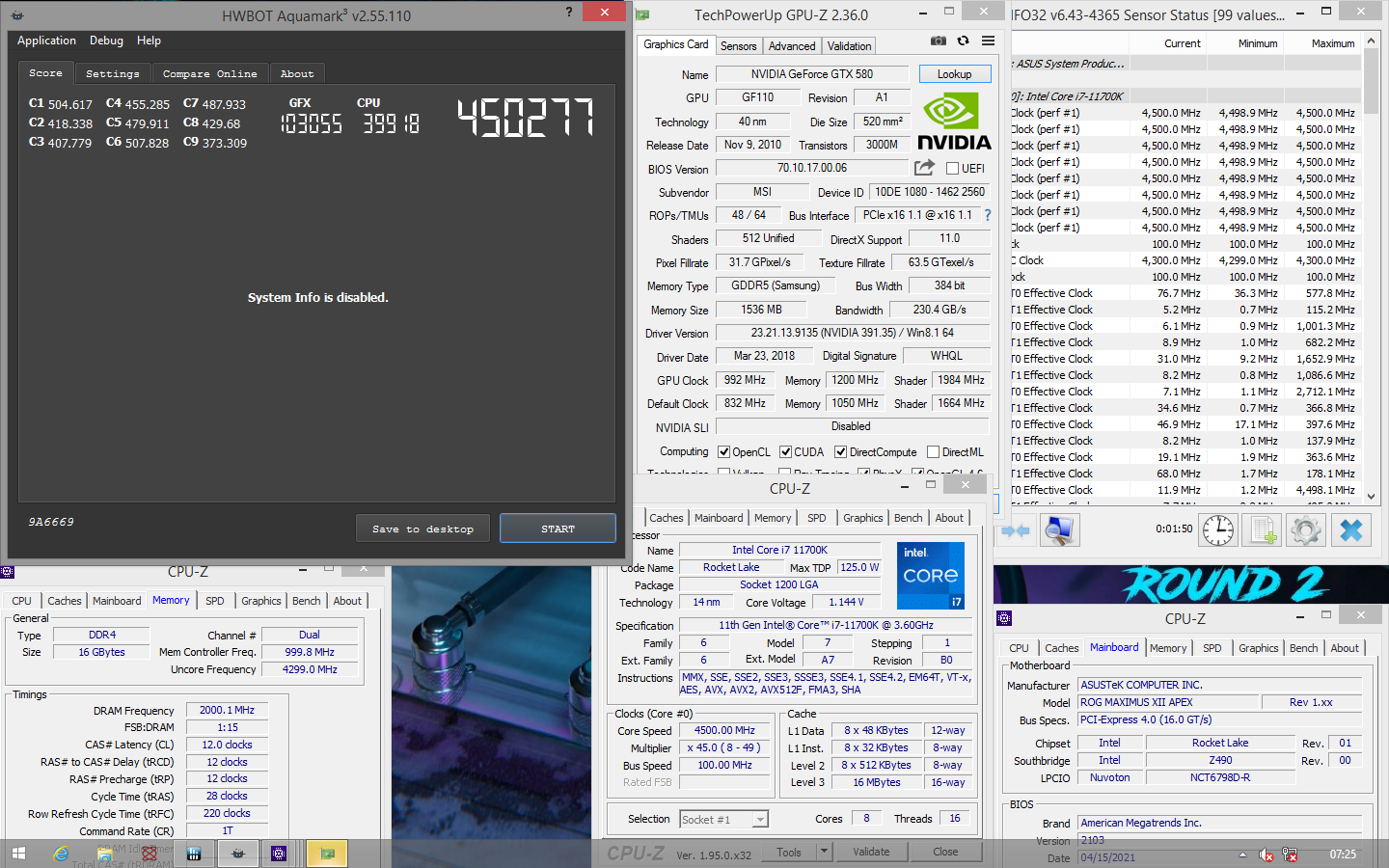
Task: Toggle the UEFI checkbox in GPU-Z
Action: pos(953,169)
